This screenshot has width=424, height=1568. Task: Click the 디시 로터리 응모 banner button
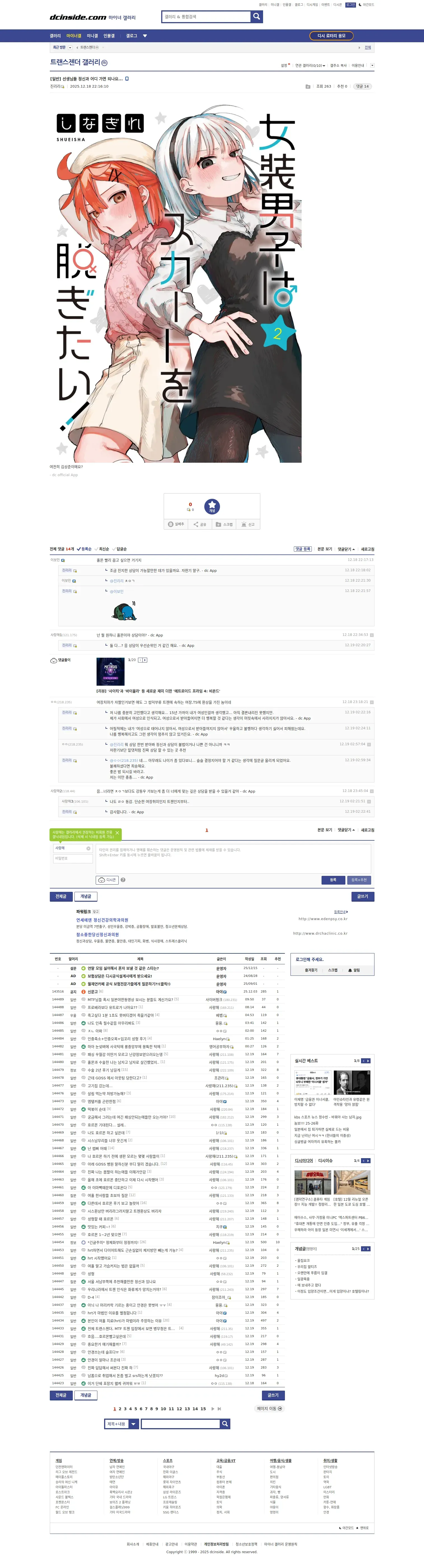click(331, 36)
